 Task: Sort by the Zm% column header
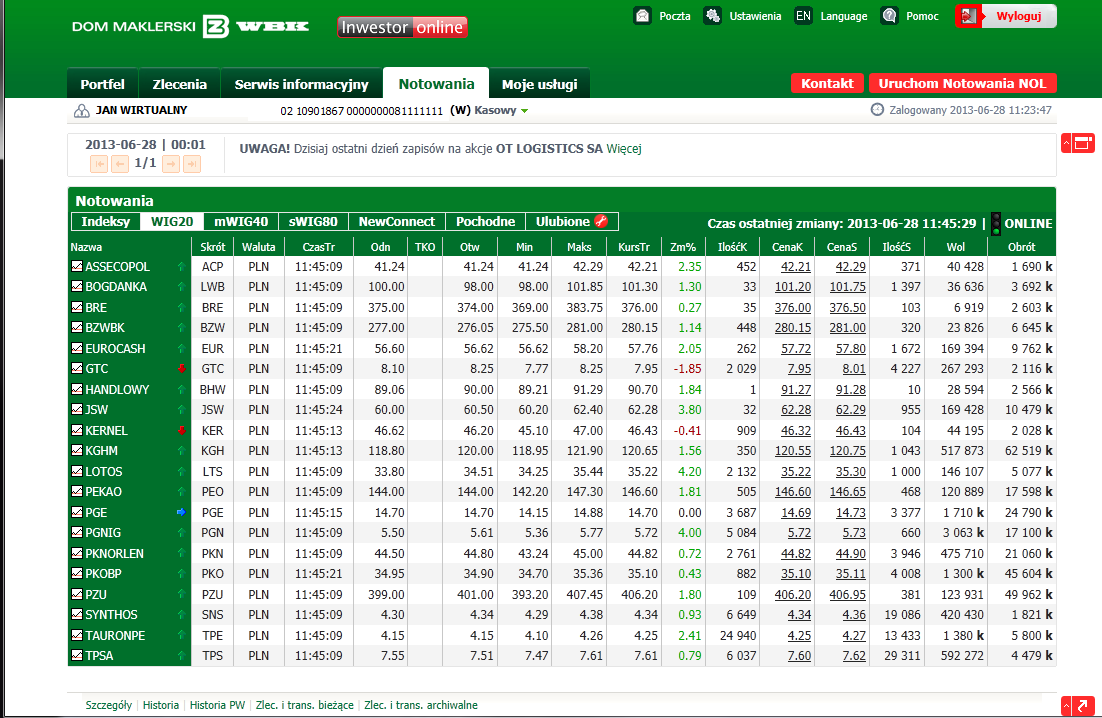(x=683, y=247)
